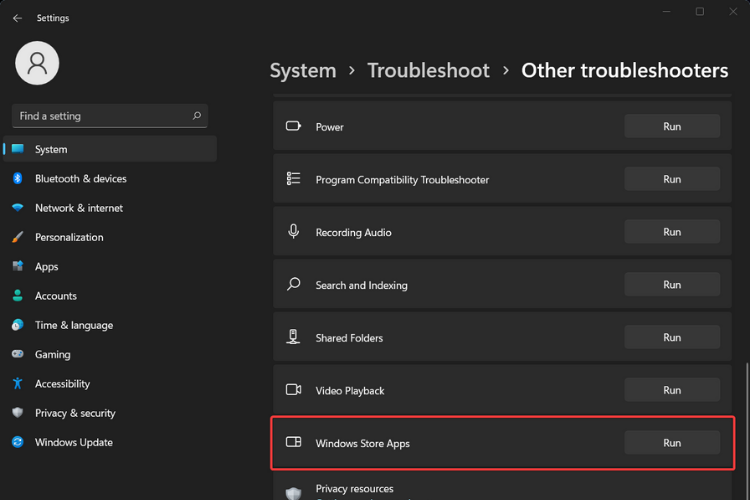Navigate to System in breadcrumb
750x500 pixels.
pyautogui.click(x=303, y=71)
